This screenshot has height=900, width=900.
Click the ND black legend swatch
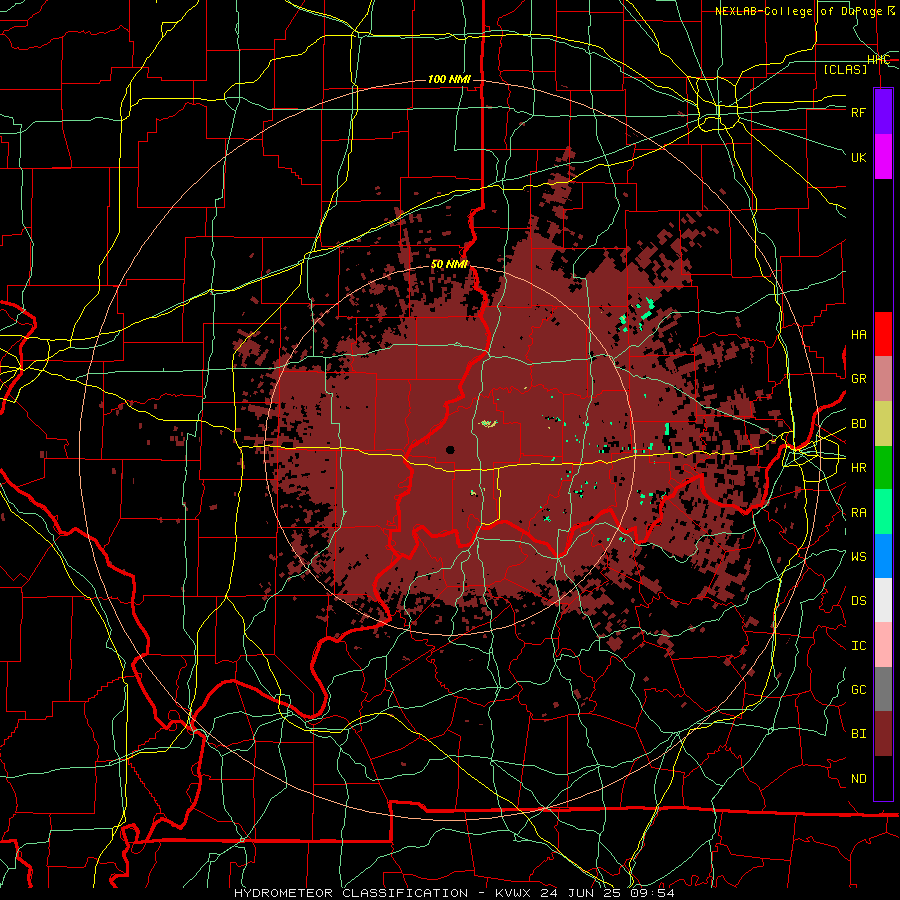(x=883, y=778)
